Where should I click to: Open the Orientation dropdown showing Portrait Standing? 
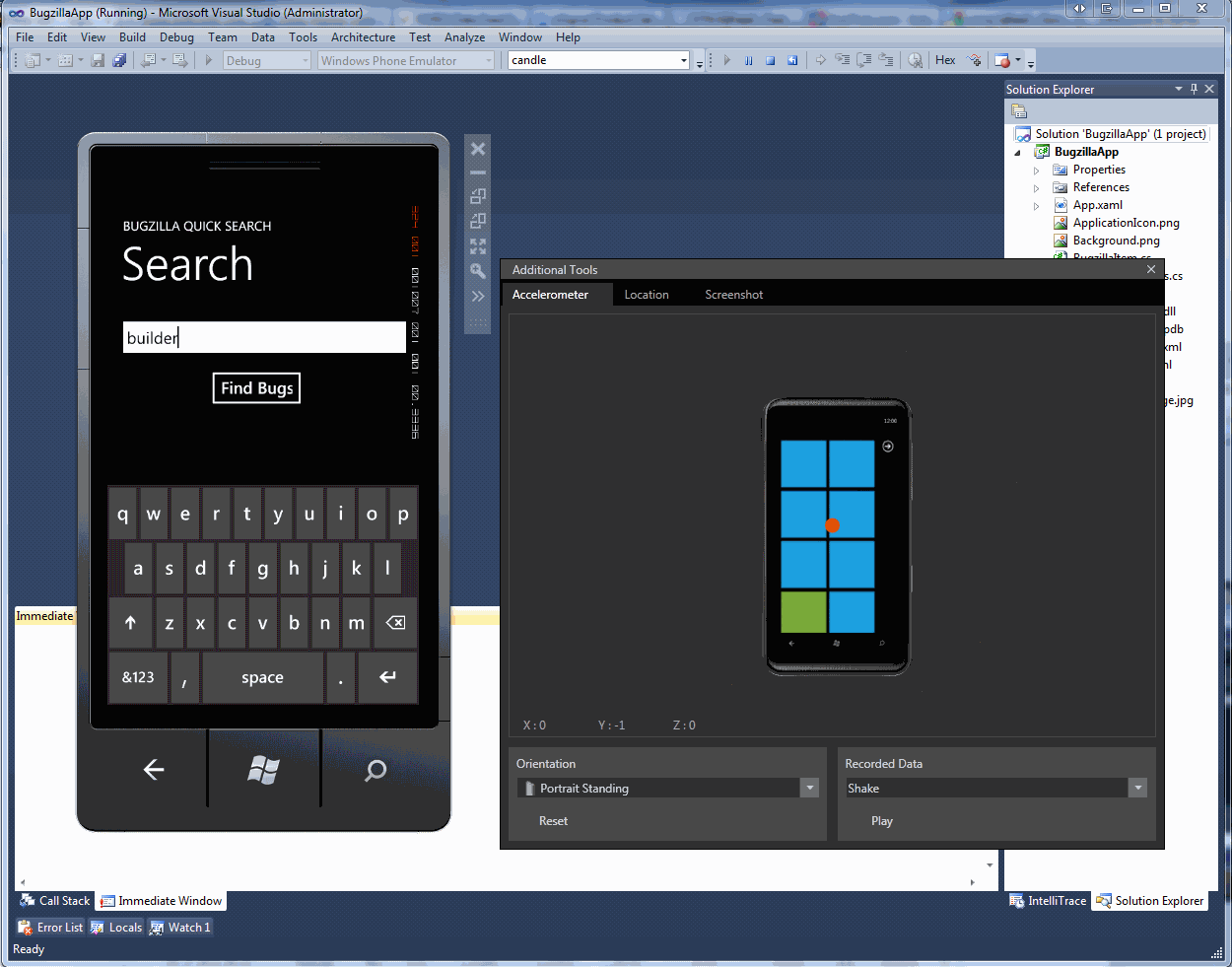tap(668, 788)
